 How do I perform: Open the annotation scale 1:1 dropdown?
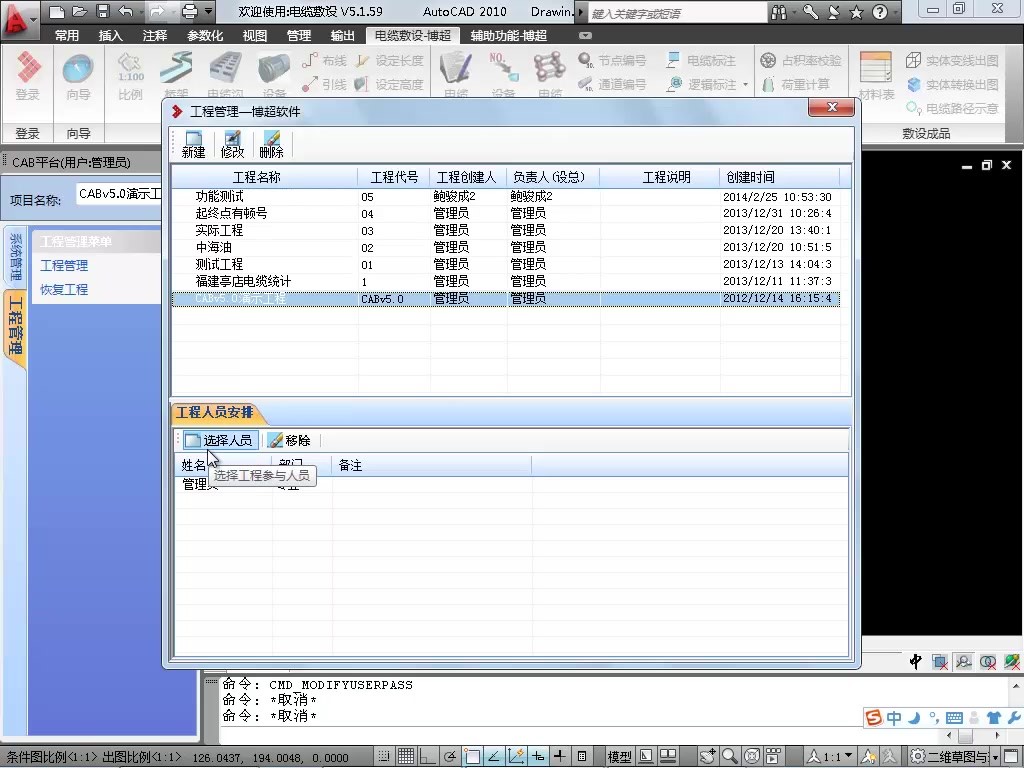click(831, 757)
